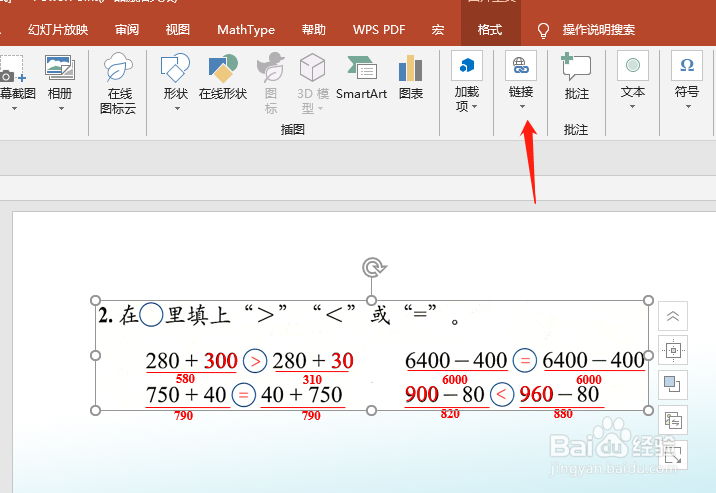Click the 形状 shapes icon
The height and width of the screenshot is (493, 716).
coord(175,68)
